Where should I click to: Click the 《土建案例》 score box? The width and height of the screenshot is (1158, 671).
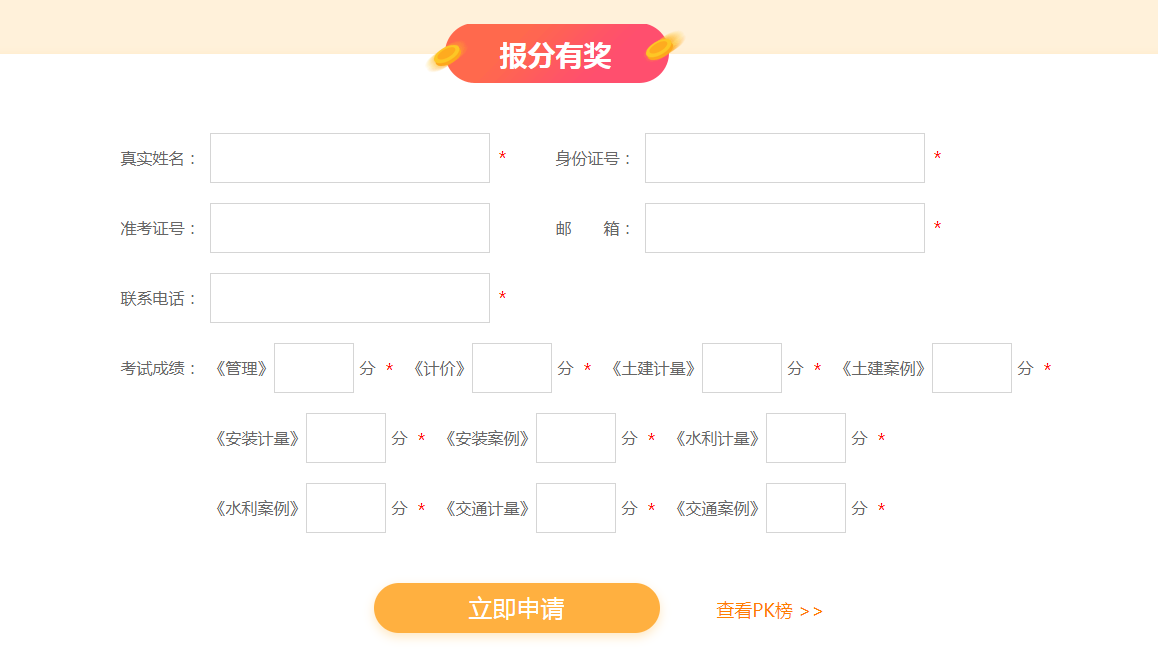972,368
